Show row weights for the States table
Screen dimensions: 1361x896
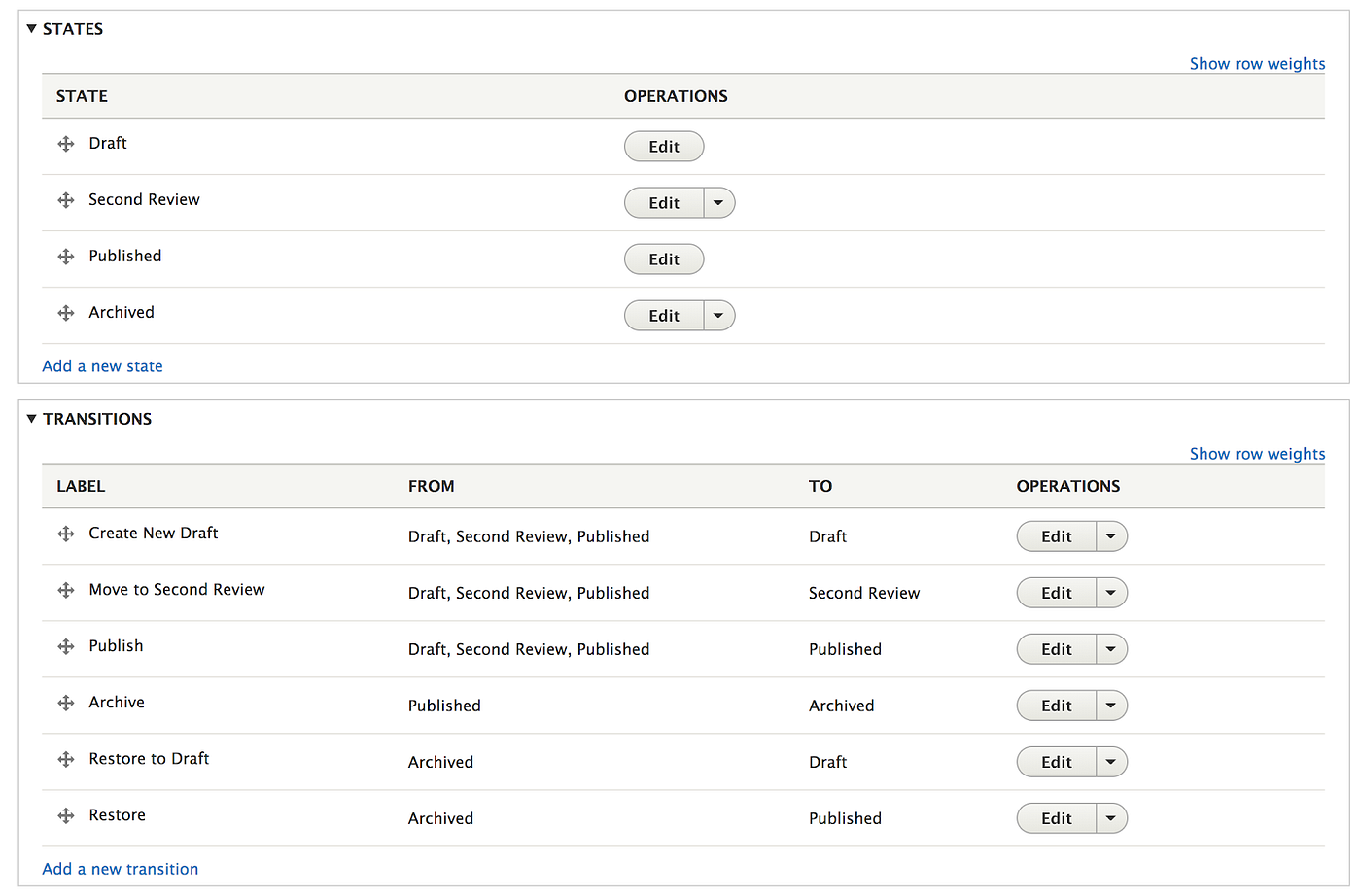[1257, 64]
